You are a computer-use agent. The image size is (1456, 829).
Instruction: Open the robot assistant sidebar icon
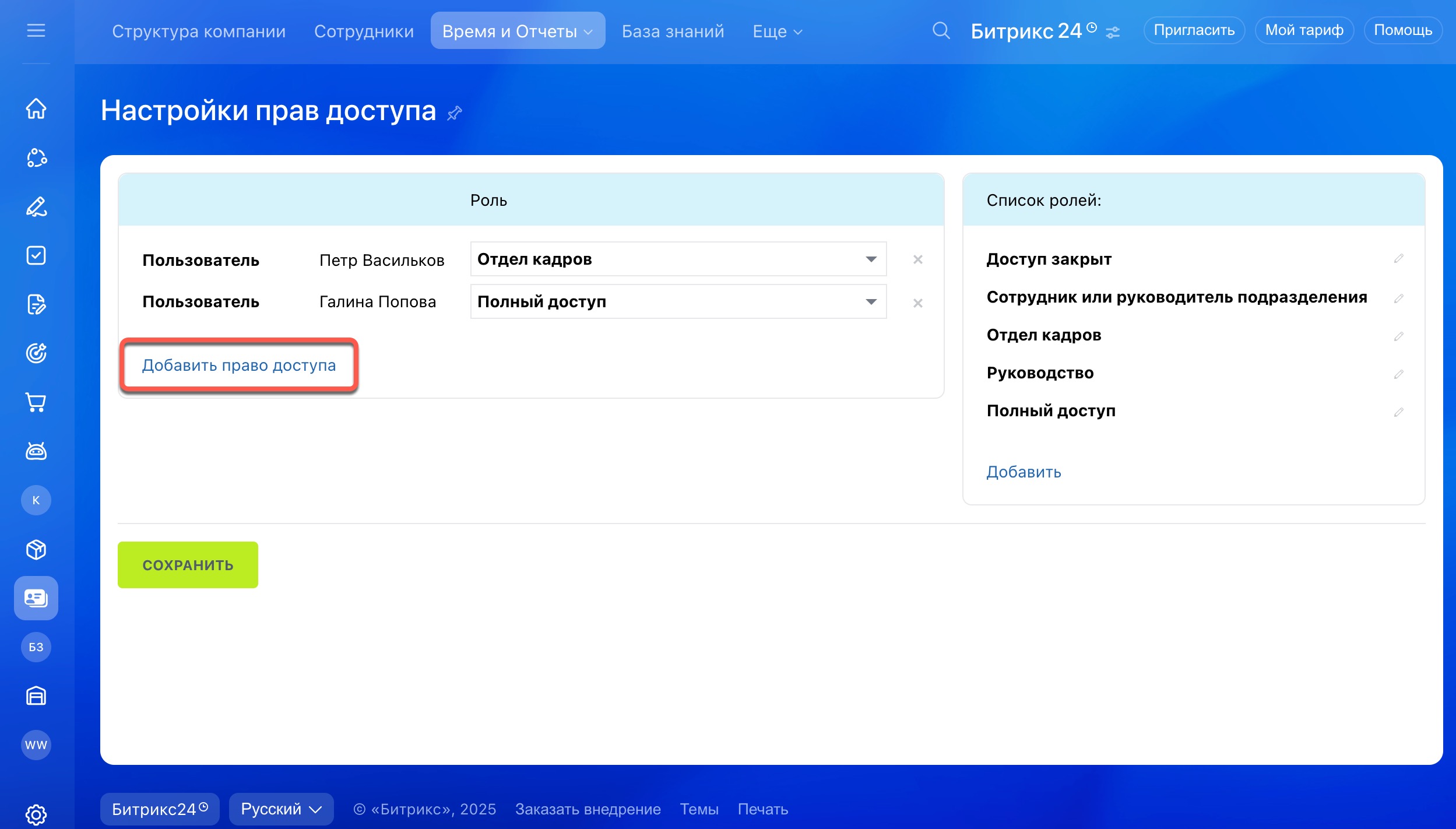coord(36,451)
